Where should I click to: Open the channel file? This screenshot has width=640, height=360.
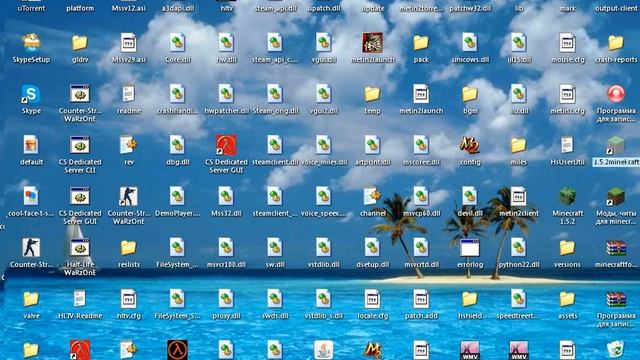click(x=372, y=197)
